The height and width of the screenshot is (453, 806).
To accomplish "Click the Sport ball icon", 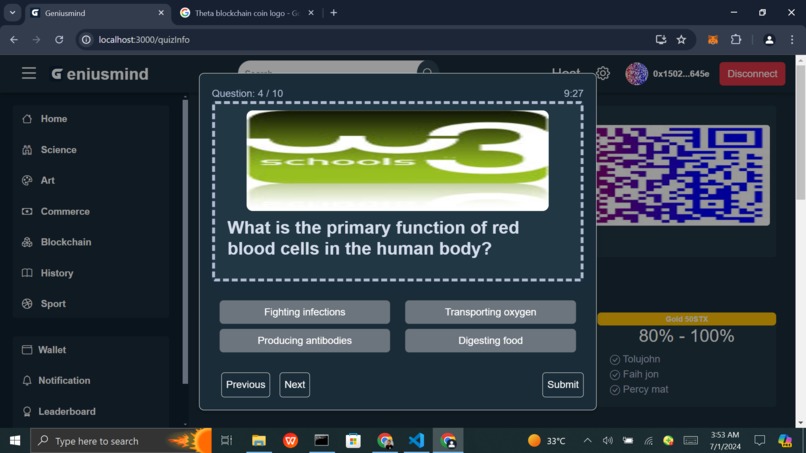I will tap(27, 304).
